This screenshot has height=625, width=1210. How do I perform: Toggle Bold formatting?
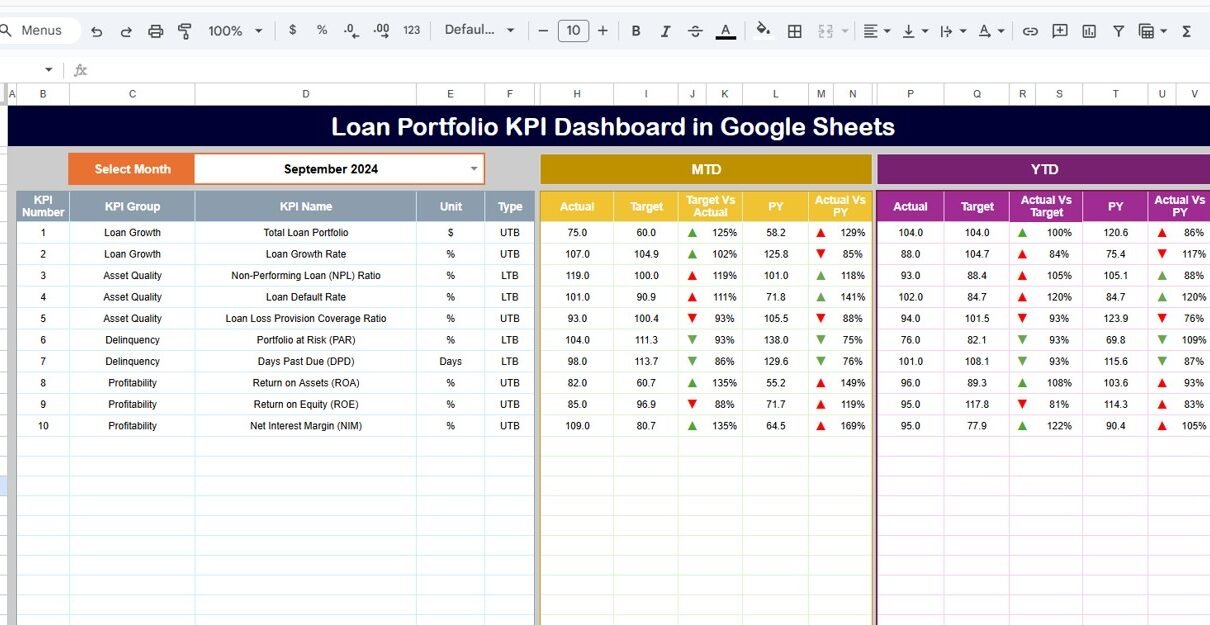636,31
